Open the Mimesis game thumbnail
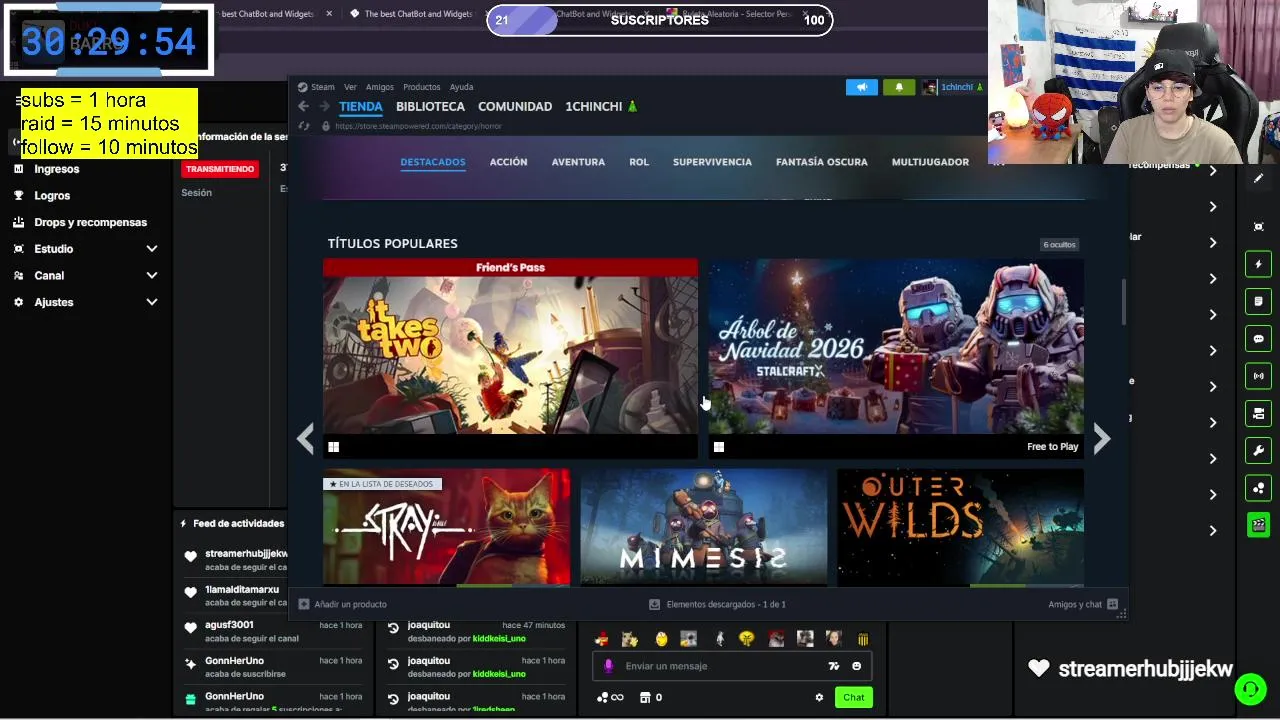 point(703,527)
